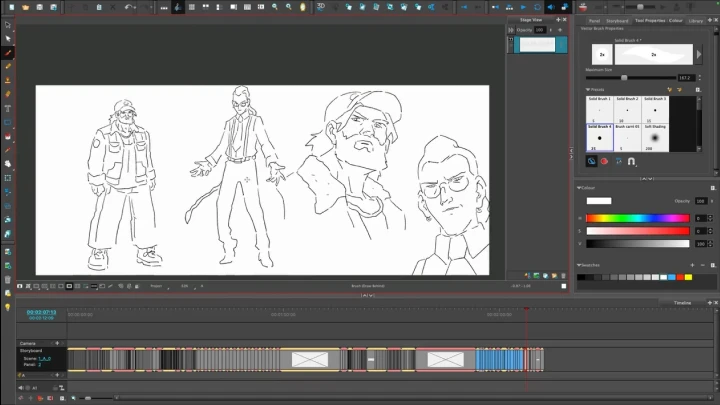Click the Scene name link in timeline
Image resolution: width=720 pixels, height=405 pixels.
point(45,358)
